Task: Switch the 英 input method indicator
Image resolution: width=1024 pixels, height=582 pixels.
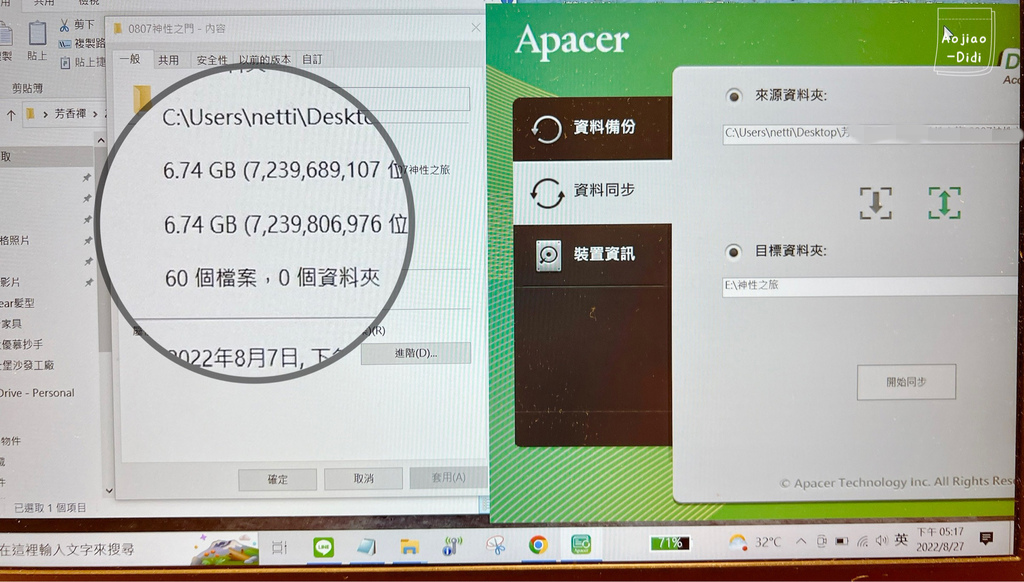Action: click(x=901, y=540)
